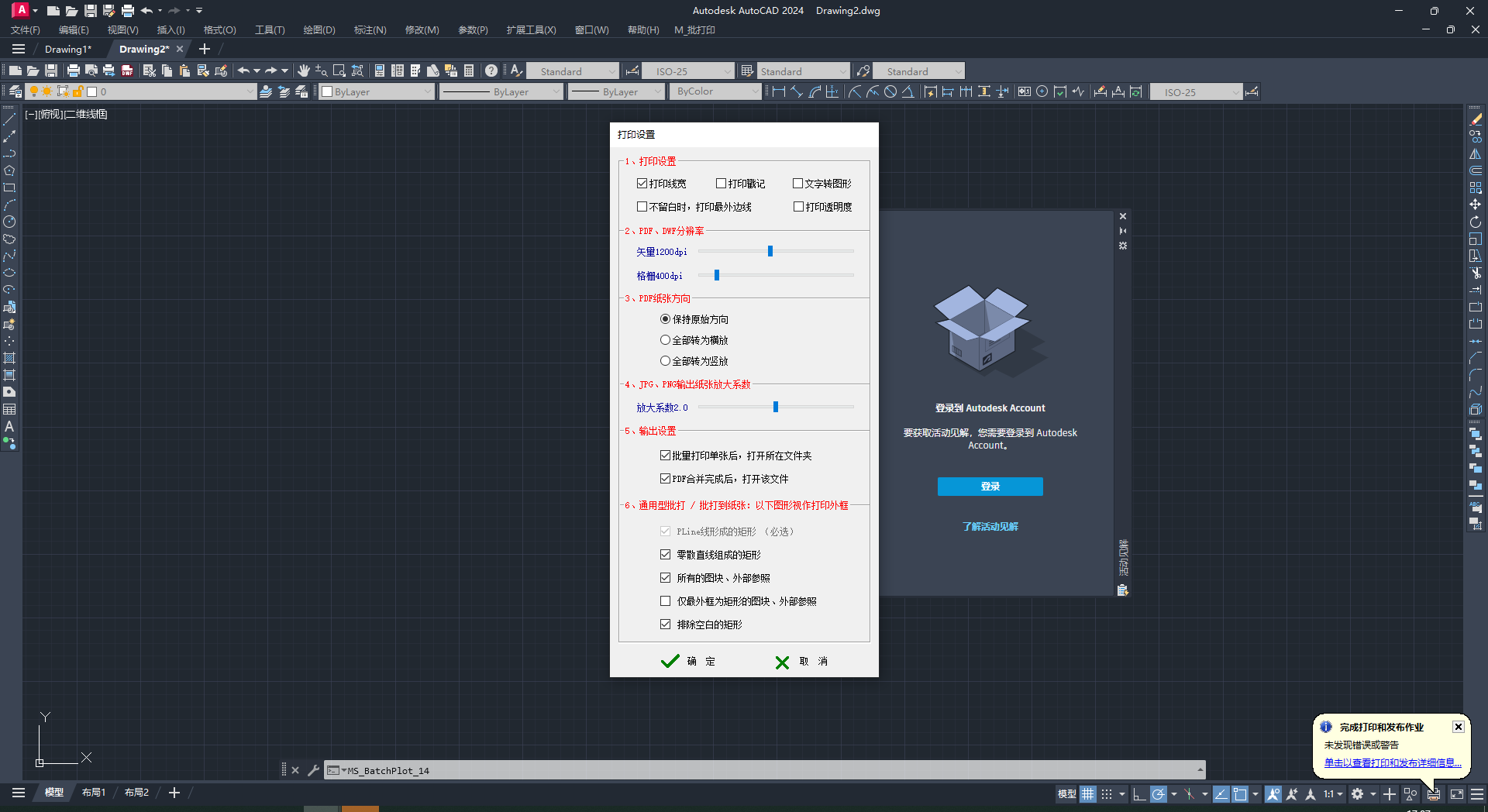The width and height of the screenshot is (1488, 812).
Task: Open the ByColor plot style dropdown
Action: click(717, 91)
